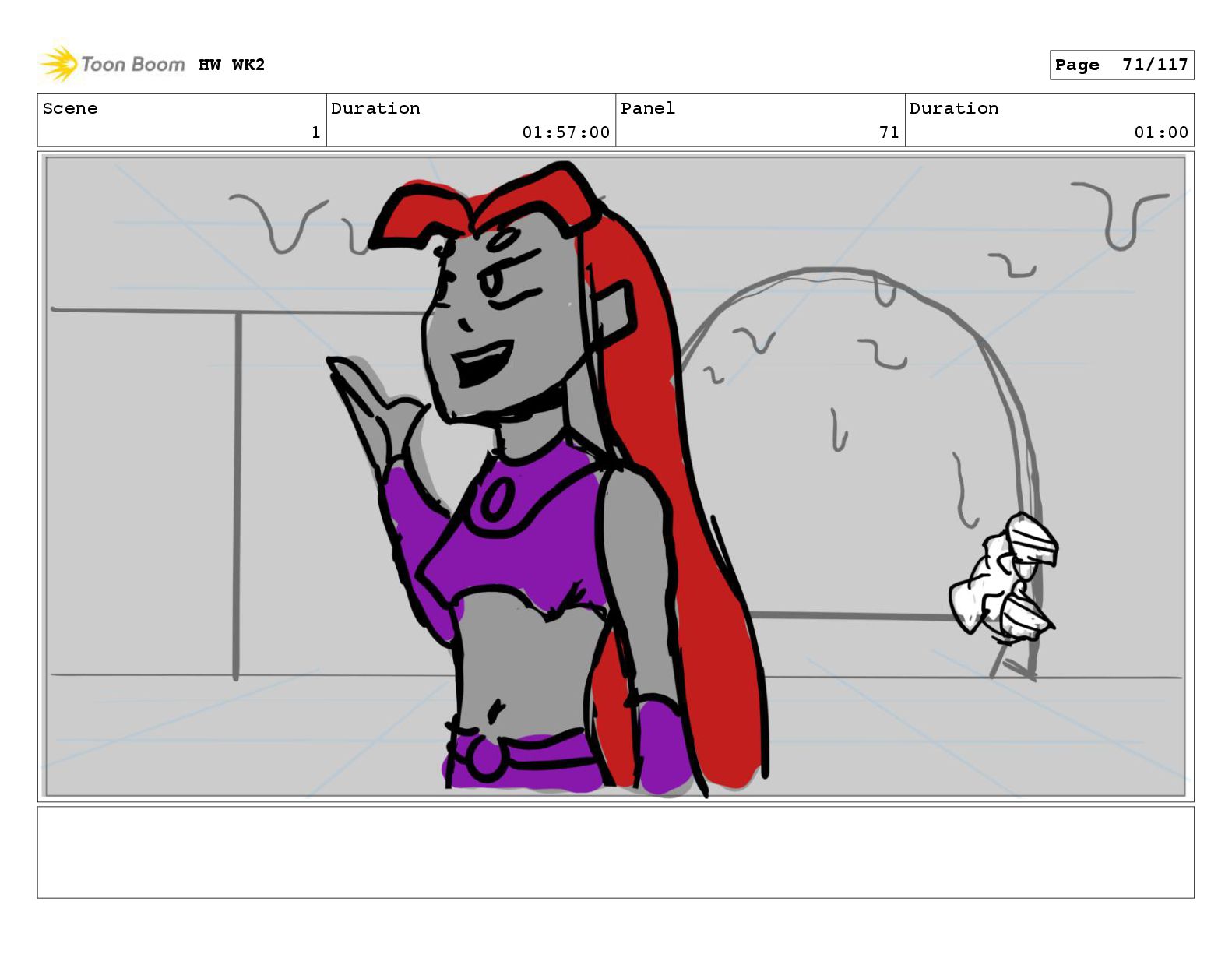Click the 'Page 71/117' box
This screenshot has height=954, width=1232.
pyautogui.click(x=1121, y=65)
